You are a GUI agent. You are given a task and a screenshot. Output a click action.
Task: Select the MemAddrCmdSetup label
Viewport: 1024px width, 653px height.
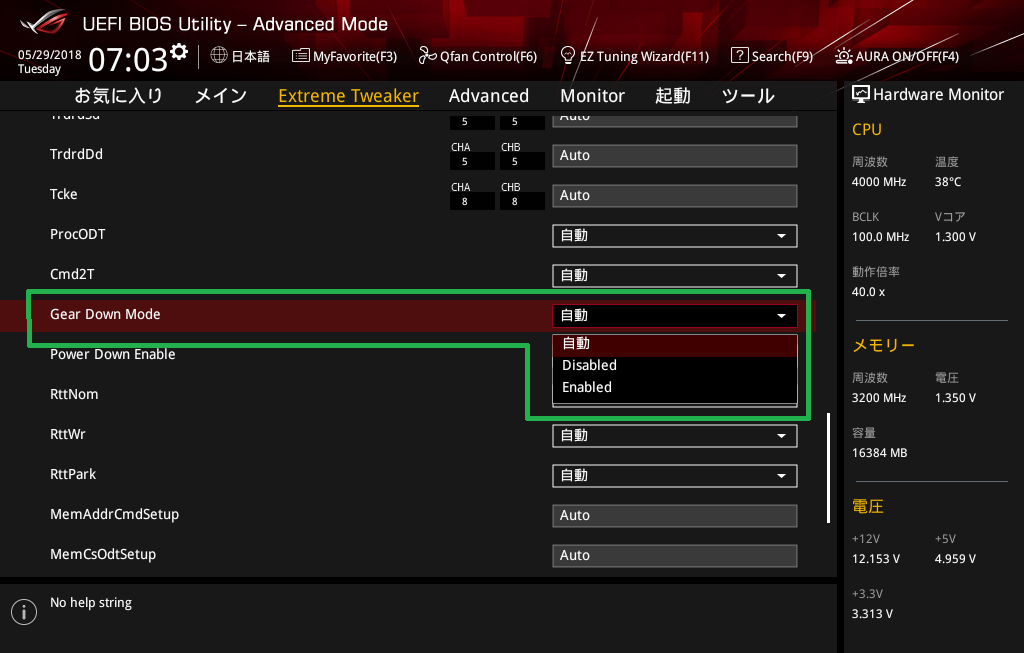click(114, 515)
